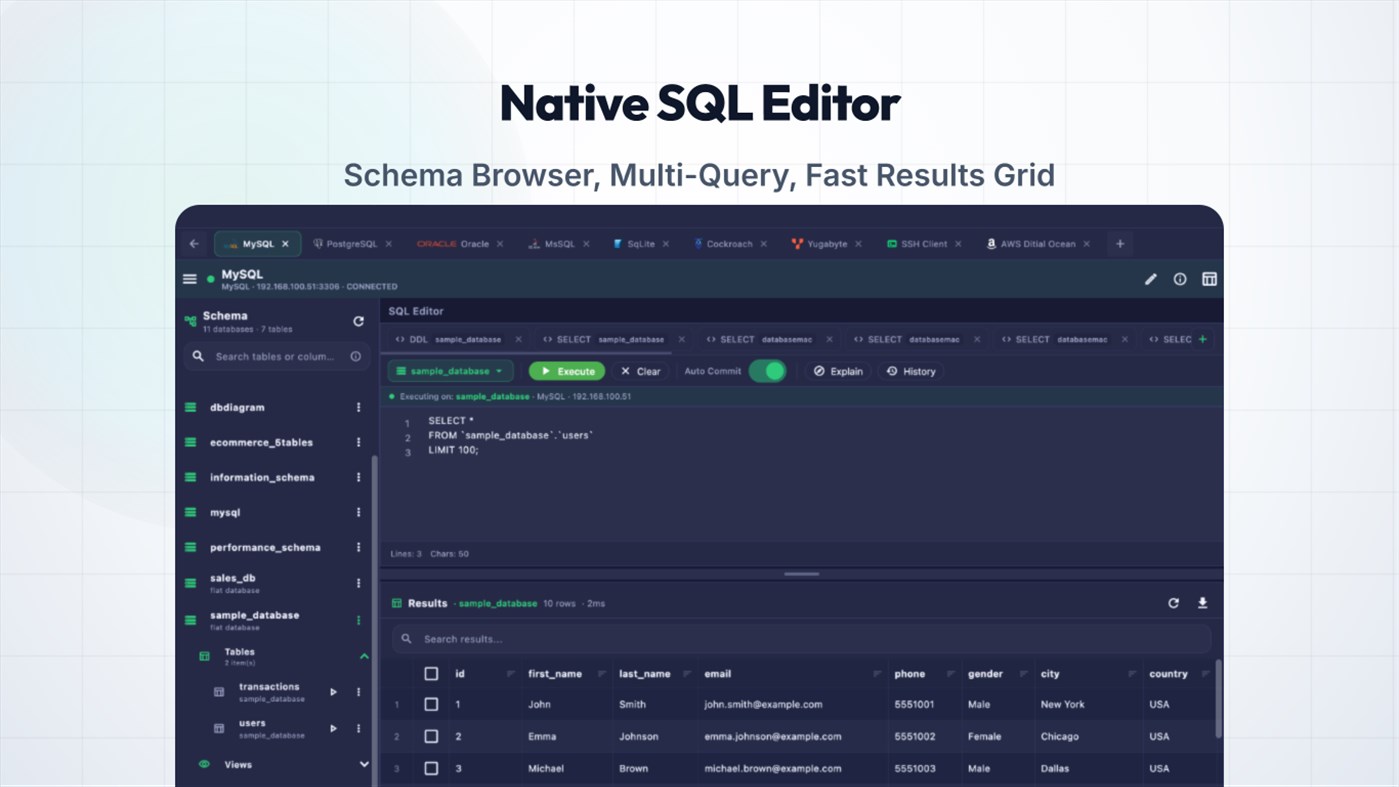Viewport: 1399px width, 787px height.
Task: Check the row checkbox for Michael Brown
Action: point(431,768)
